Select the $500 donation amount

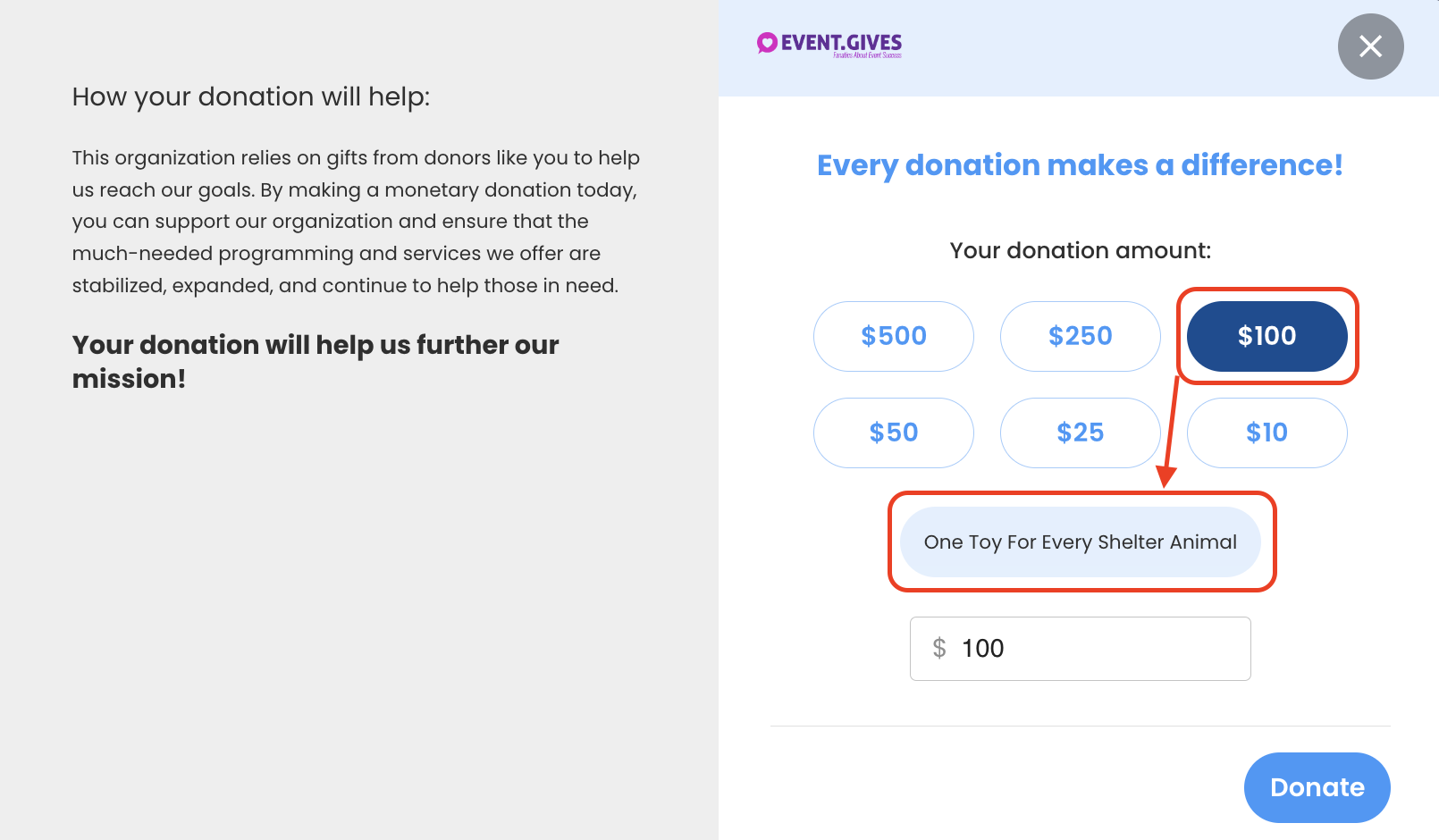893,336
